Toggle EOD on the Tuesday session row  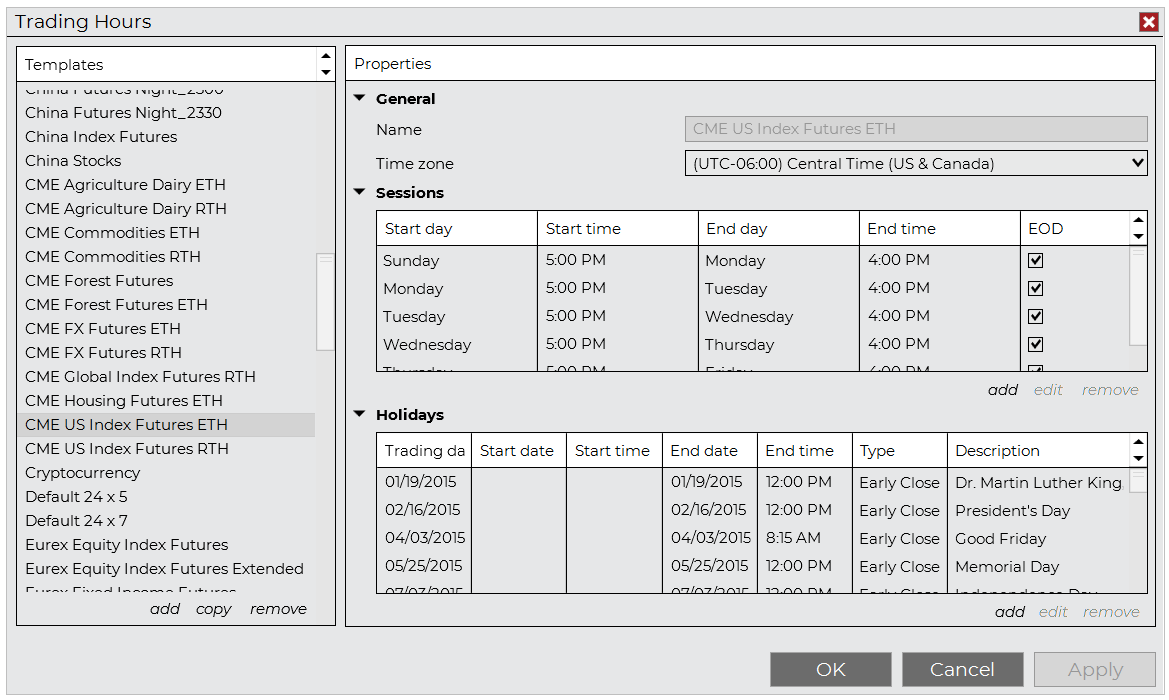pyautogui.click(x=1036, y=316)
